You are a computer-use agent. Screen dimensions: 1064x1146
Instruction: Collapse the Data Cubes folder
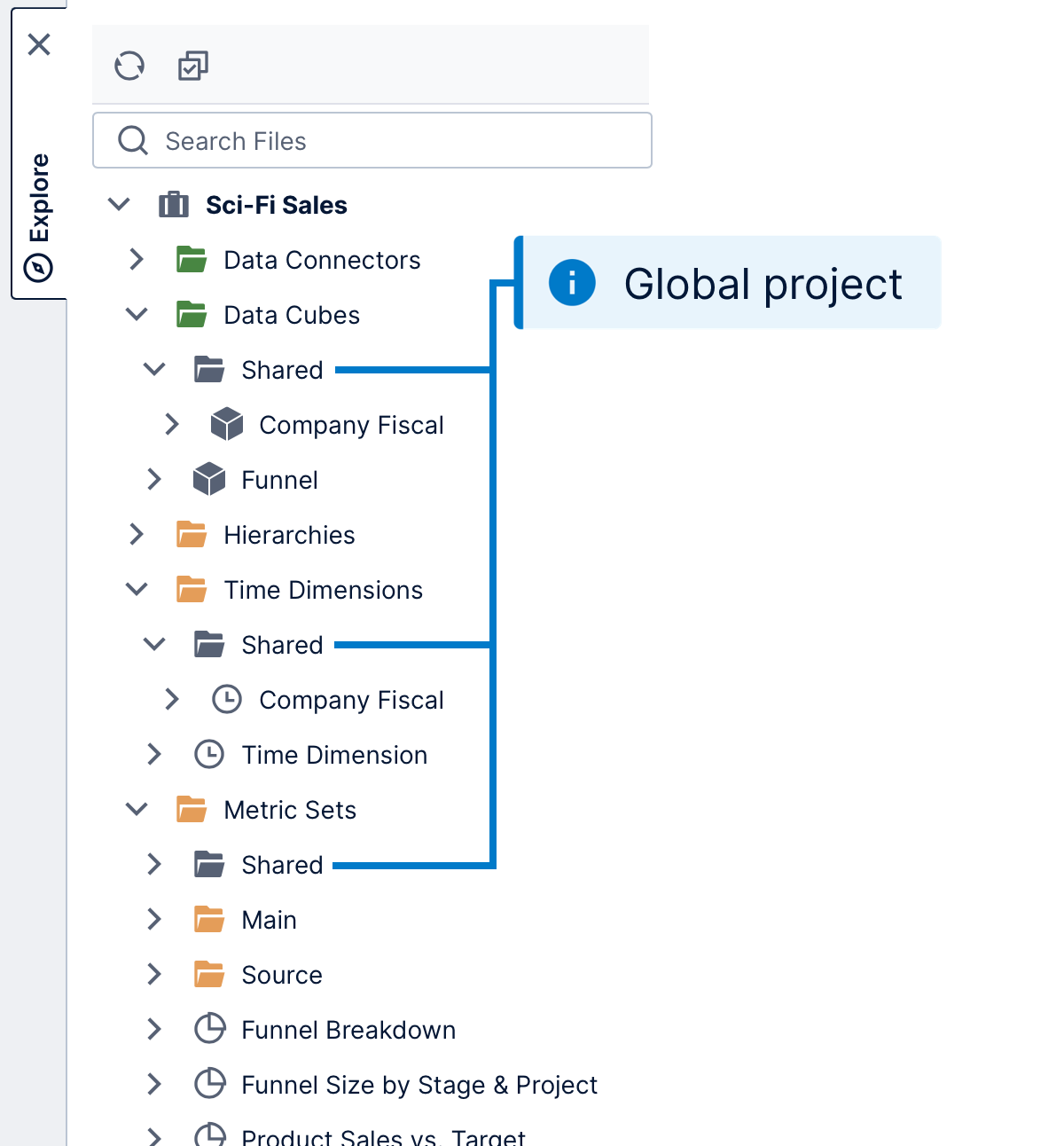pyautogui.click(x=136, y=314)
